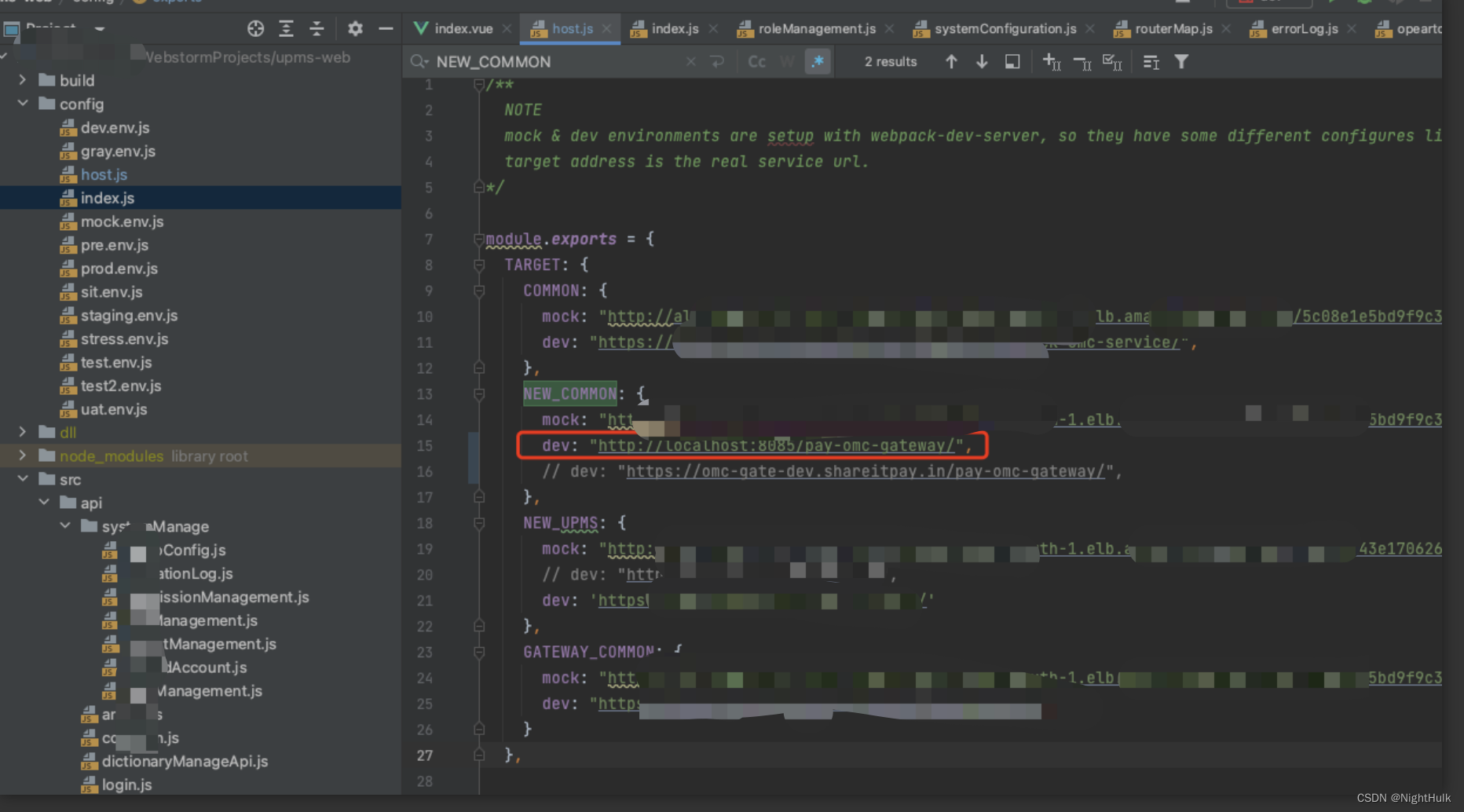Select all occurrences icon

tap(1112, 61)
